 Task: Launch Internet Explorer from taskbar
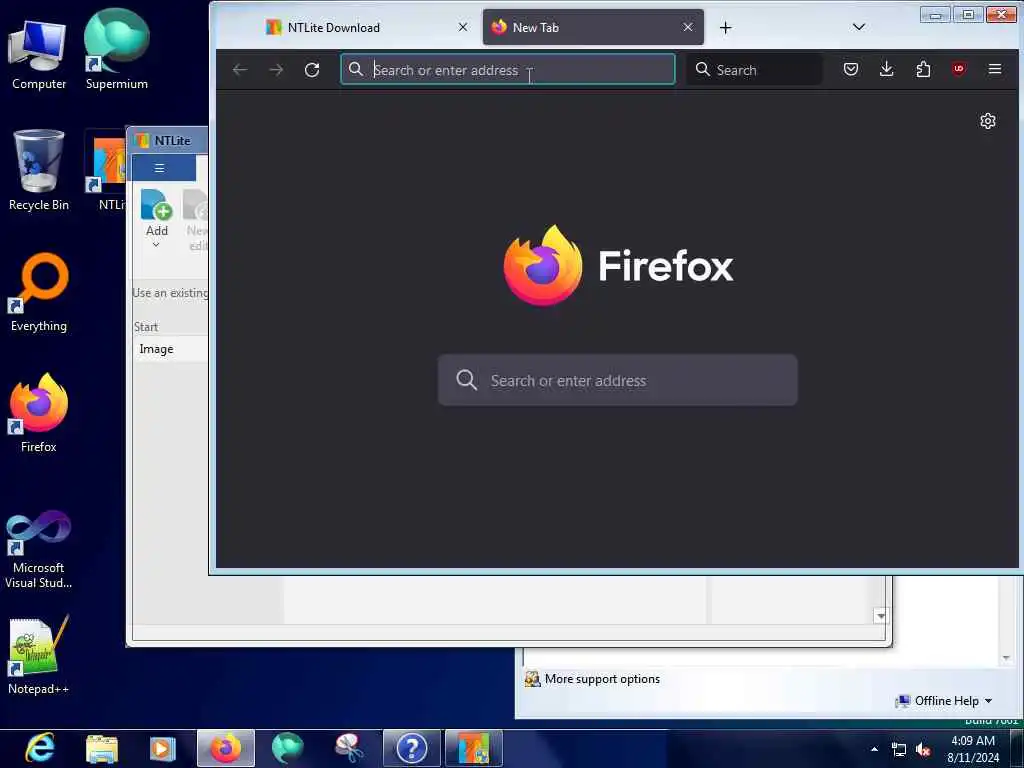(x=40, y=748)
